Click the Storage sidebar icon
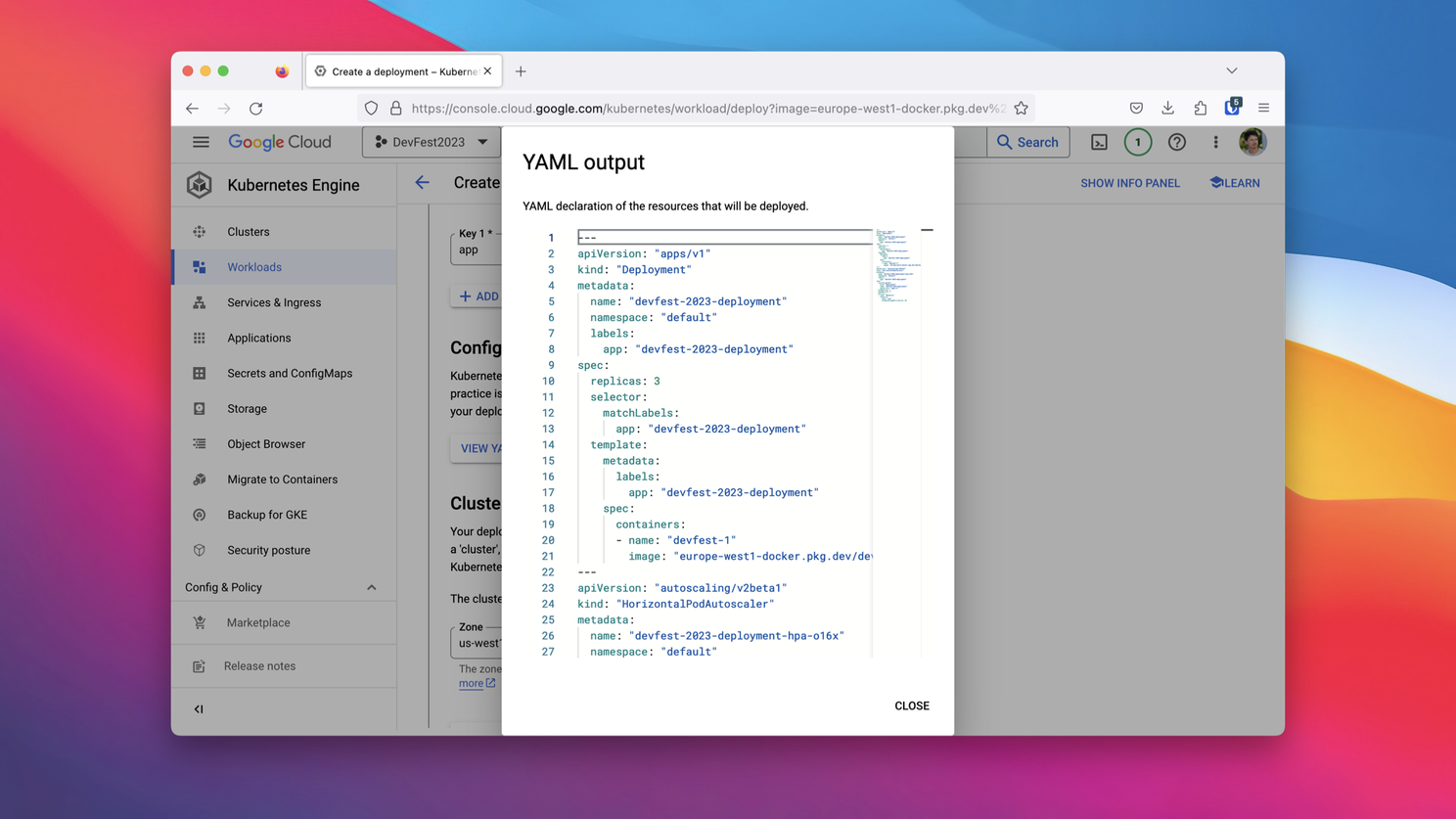Viewport: 1456px width, 819px height. pos(200,408)
